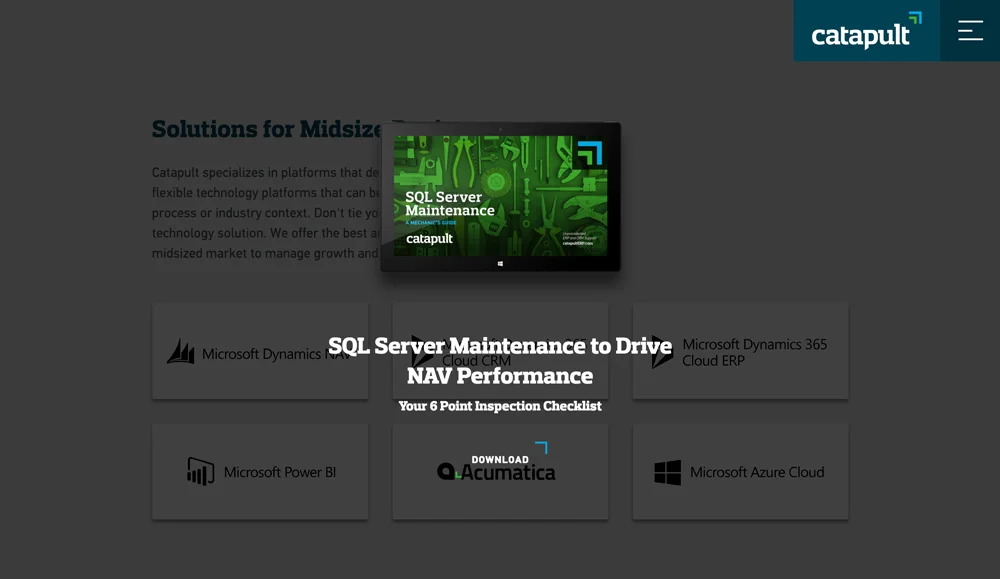Click the Microsoft Power BI bar-chart icon
This screenshot has height=579, width=1000.
pos(200,472)
